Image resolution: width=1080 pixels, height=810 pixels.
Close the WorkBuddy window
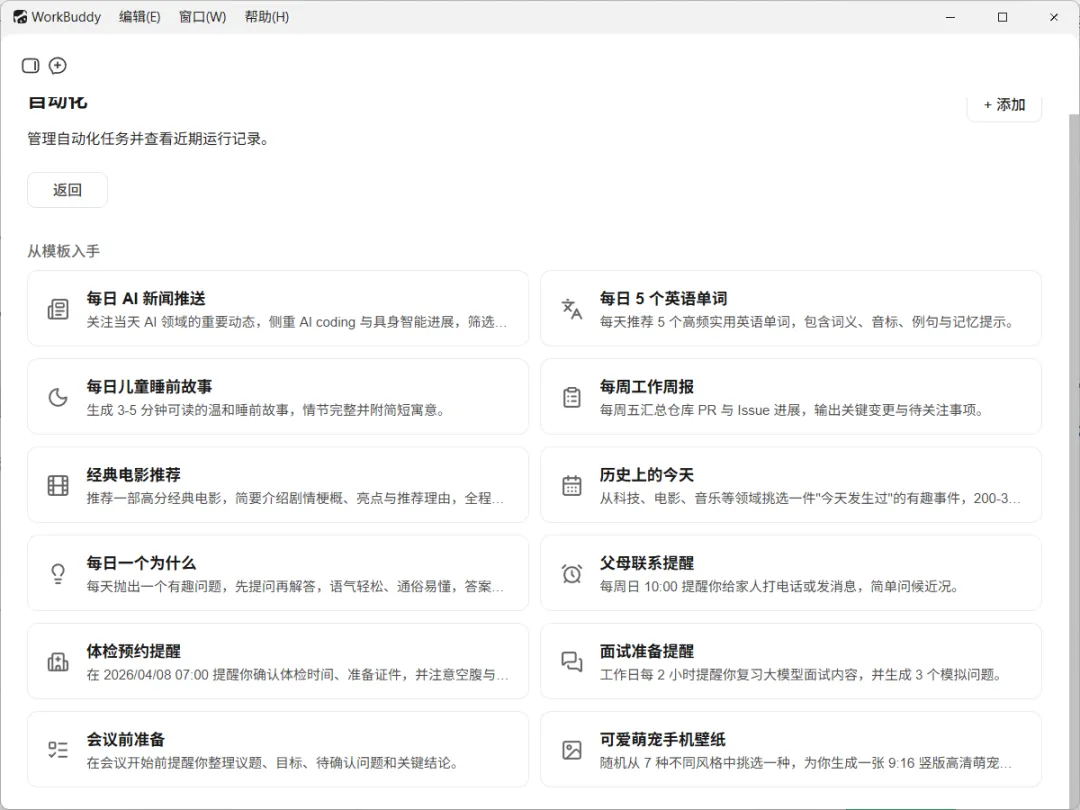click(x=1054, y=17)
